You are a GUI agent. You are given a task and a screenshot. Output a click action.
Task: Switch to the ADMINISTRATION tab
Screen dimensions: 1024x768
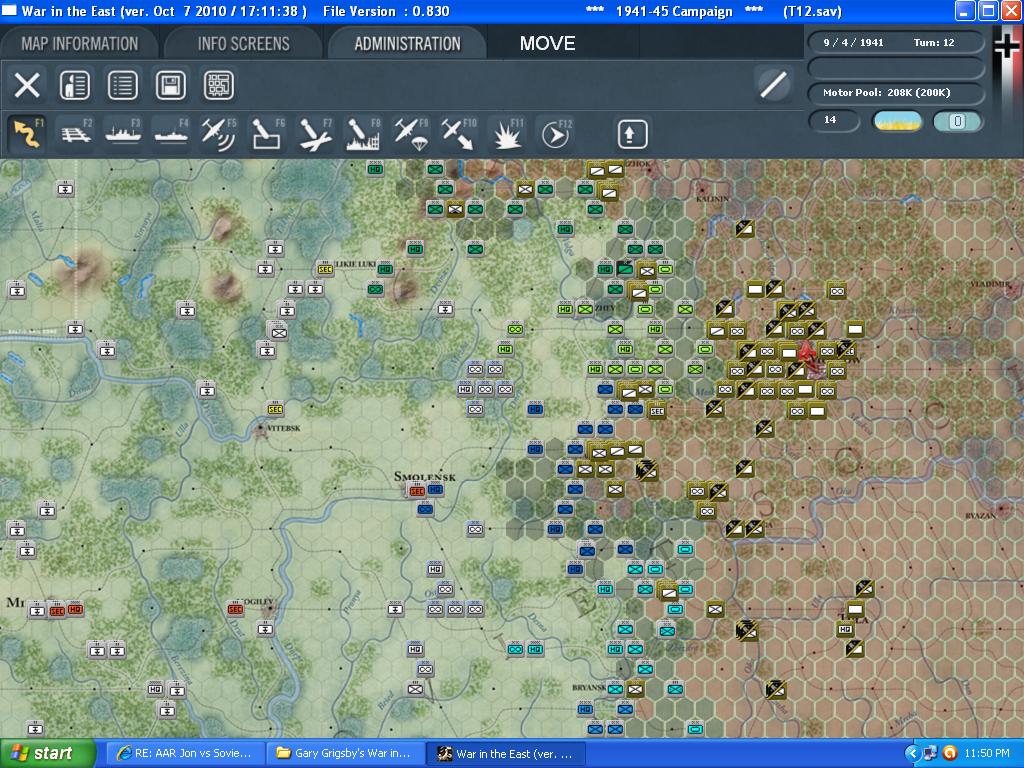(408, 44)
